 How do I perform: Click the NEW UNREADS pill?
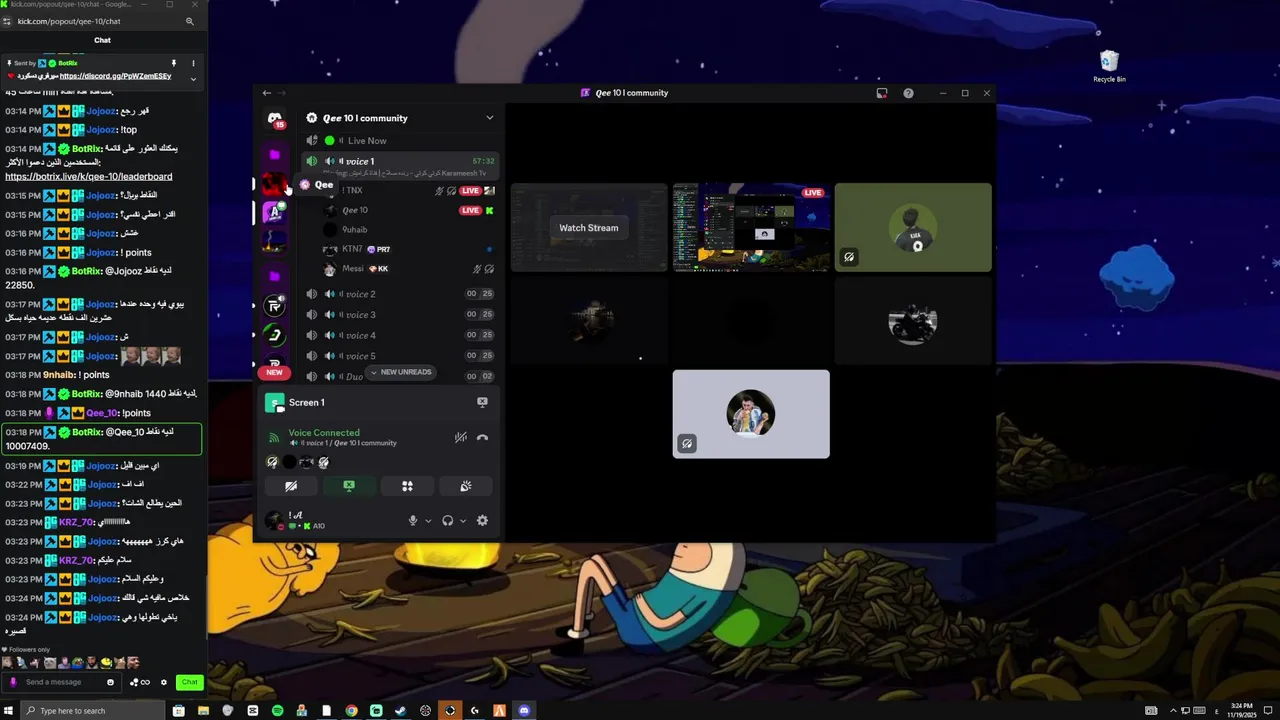point(400,372)
